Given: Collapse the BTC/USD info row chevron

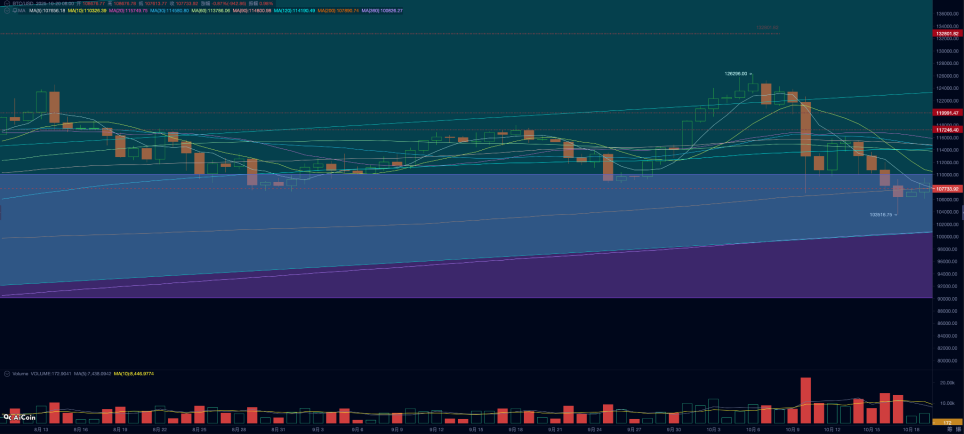Looking at the screenshot, I should tap(7, 4).
